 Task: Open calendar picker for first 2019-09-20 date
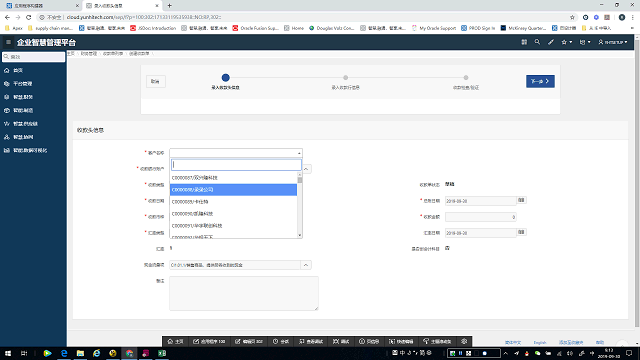[521, 200]
